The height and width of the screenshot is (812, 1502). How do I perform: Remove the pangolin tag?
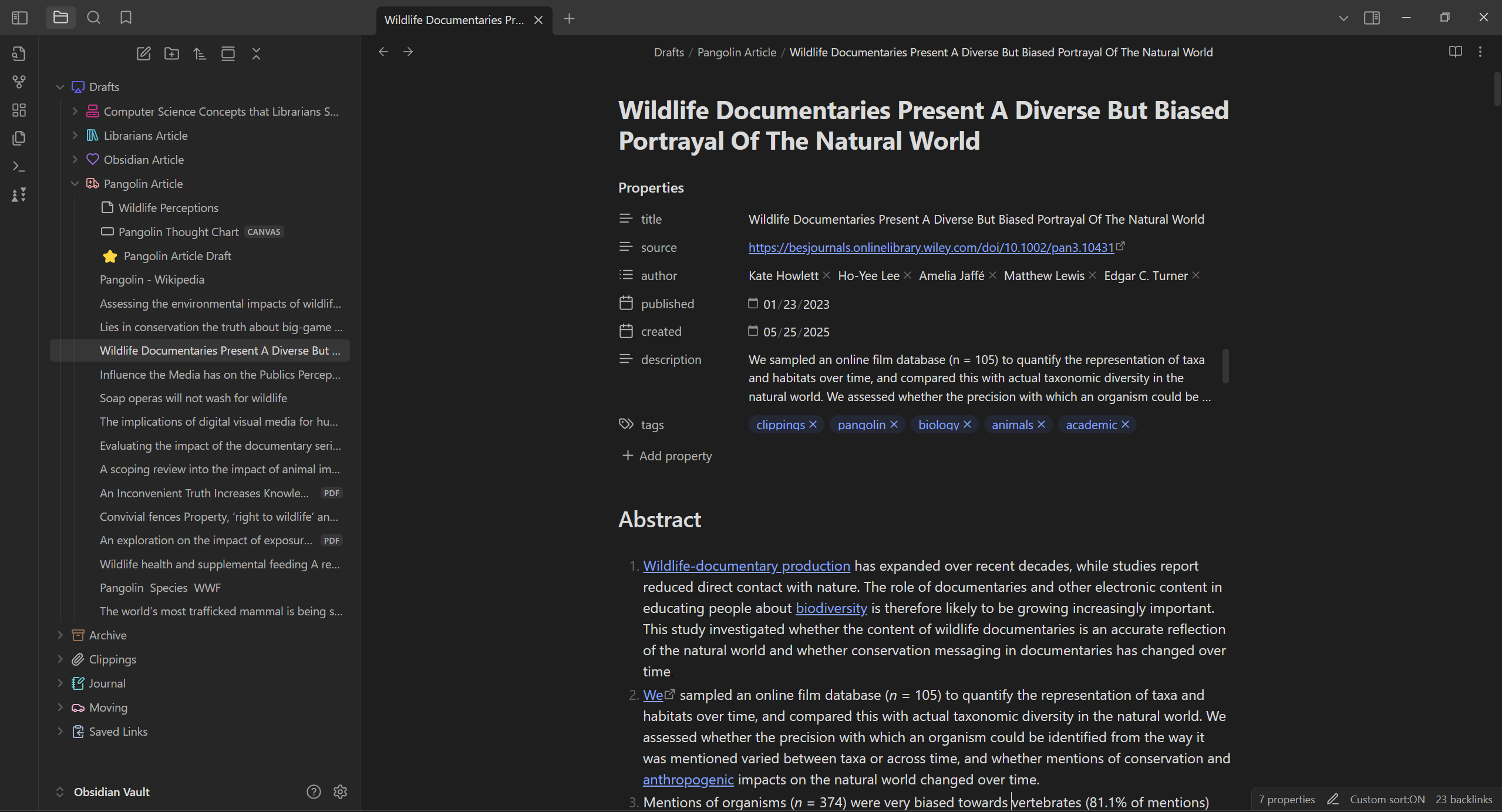click(894, 424)
